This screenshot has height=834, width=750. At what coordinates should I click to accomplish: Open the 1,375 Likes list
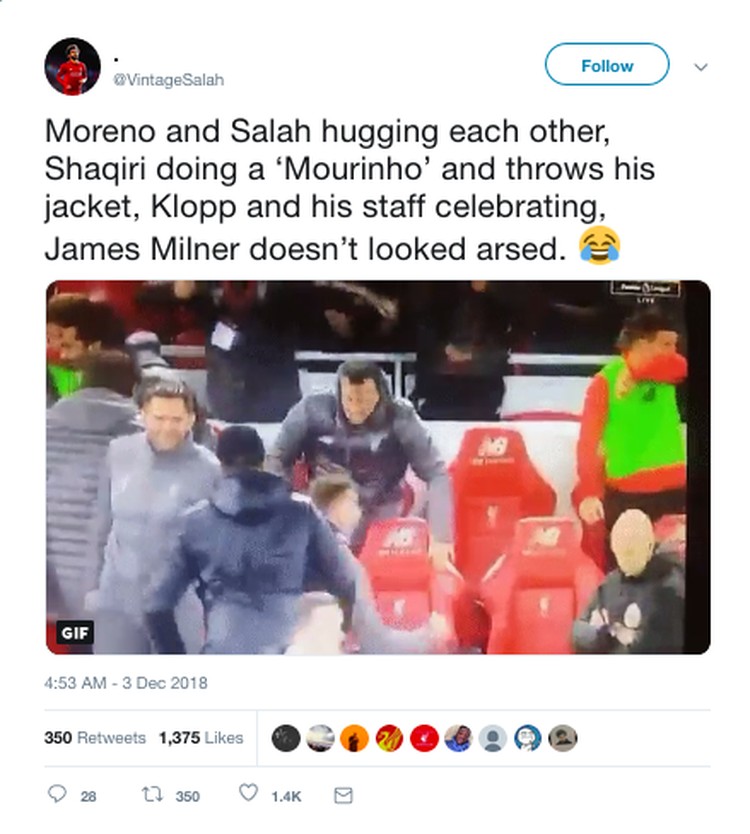point(201,738)
